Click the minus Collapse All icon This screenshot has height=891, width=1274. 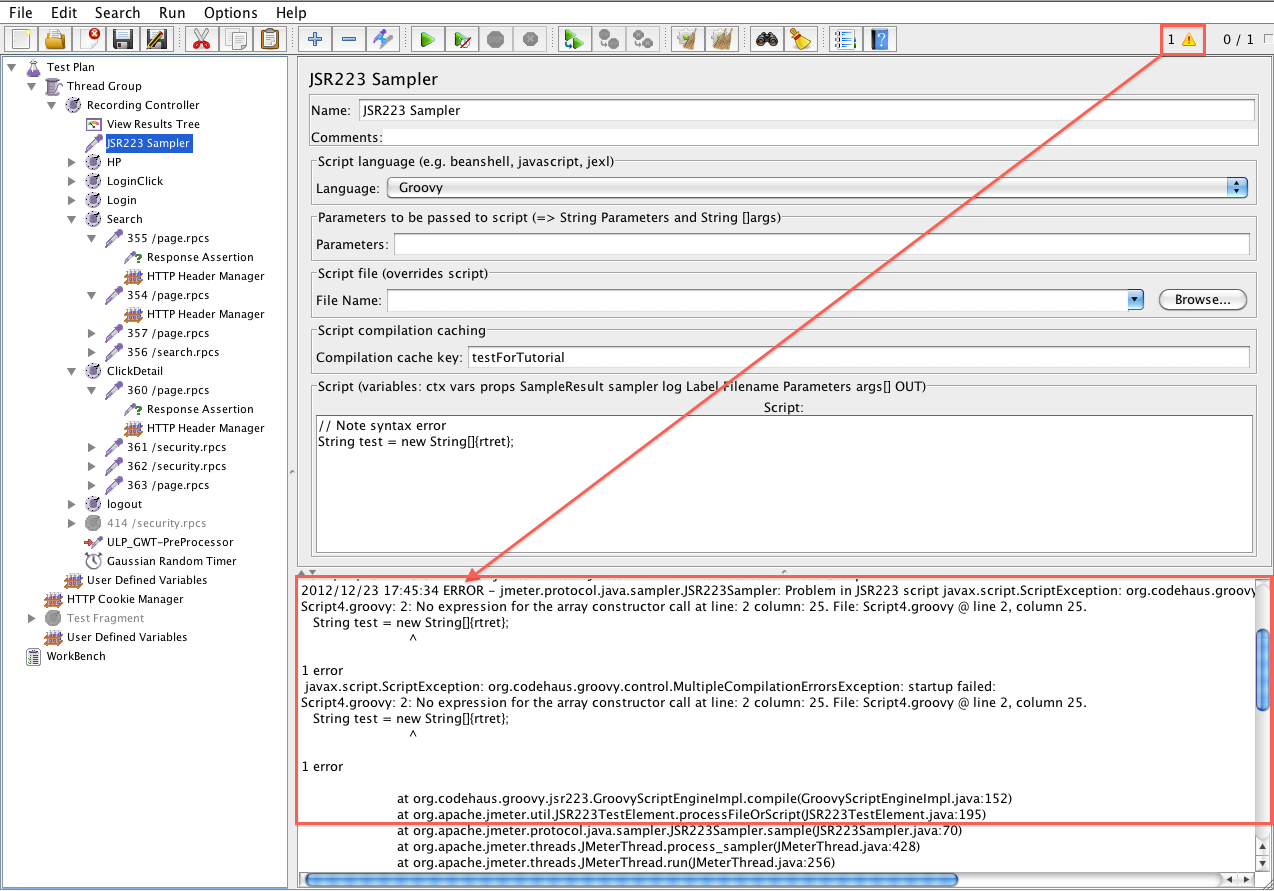coord(348,40)
